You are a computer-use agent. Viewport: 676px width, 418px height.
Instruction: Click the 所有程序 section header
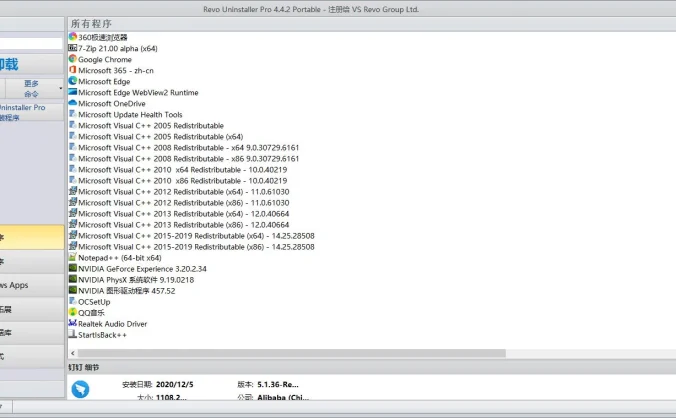(x=91, y=24)
